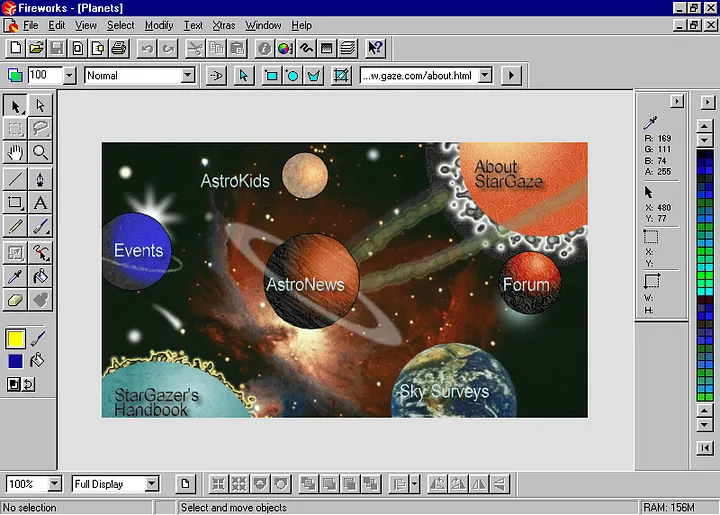The width and height of the screenshot is (720, 515).
Task: Toggle the circle hotspot tool
Action: 293,75
